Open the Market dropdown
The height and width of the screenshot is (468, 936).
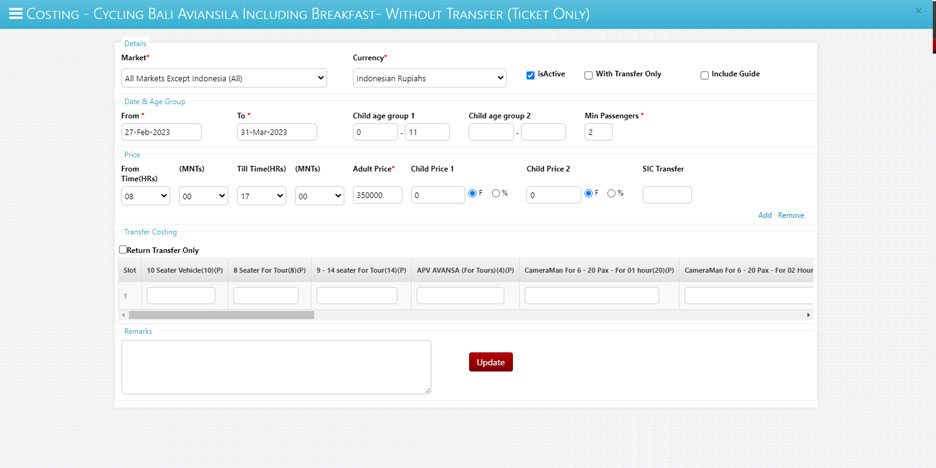point(224,78)
